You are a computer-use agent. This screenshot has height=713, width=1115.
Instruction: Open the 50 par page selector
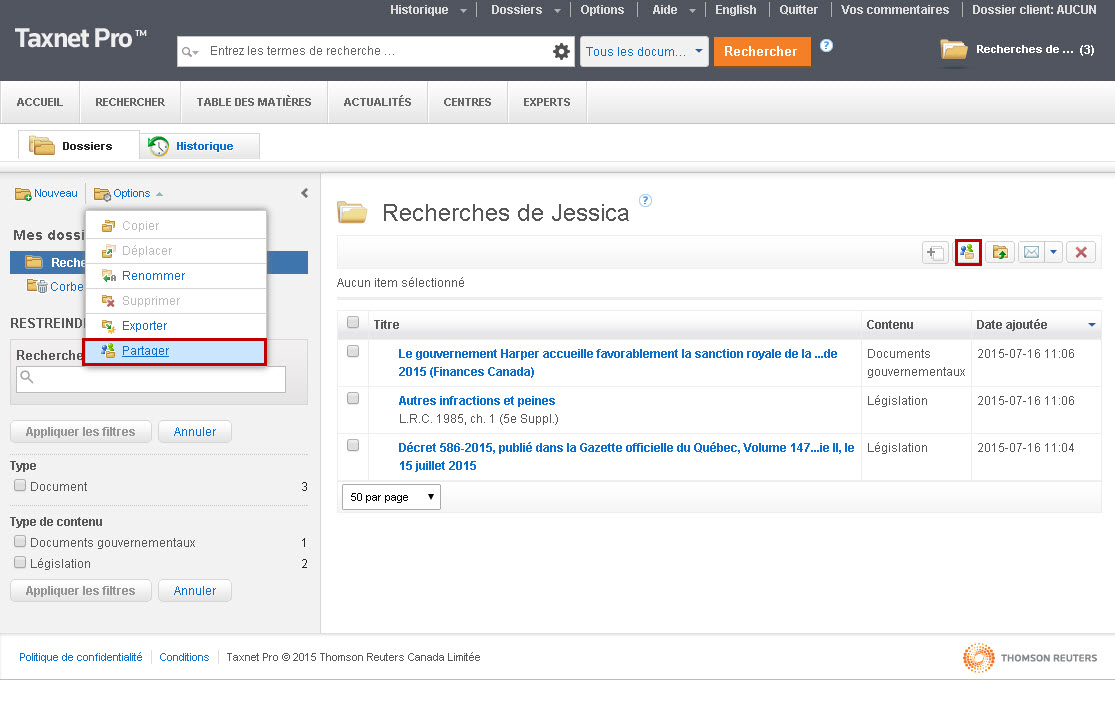tap(391, 497)
